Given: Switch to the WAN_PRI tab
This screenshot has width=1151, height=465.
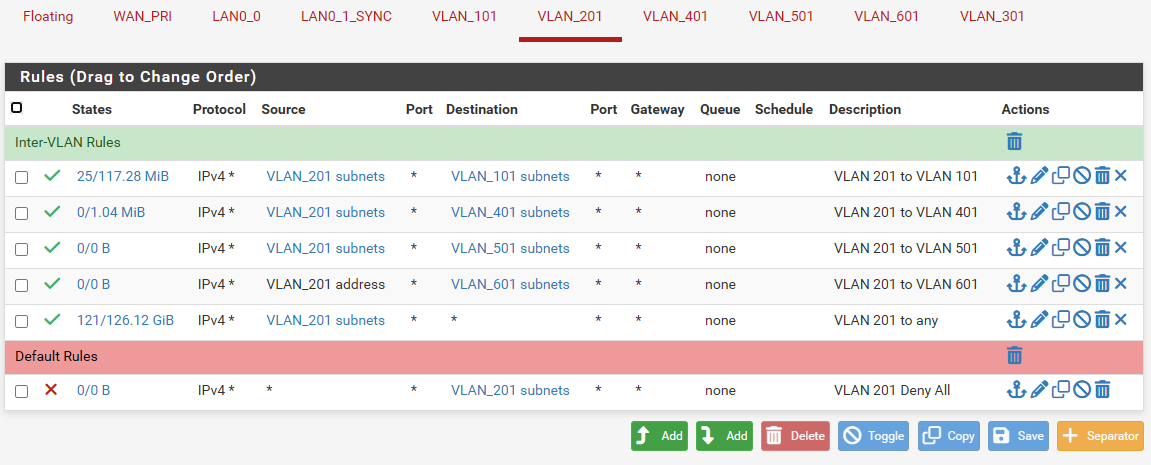Looking at the screenshot, I should coord(142,17).
